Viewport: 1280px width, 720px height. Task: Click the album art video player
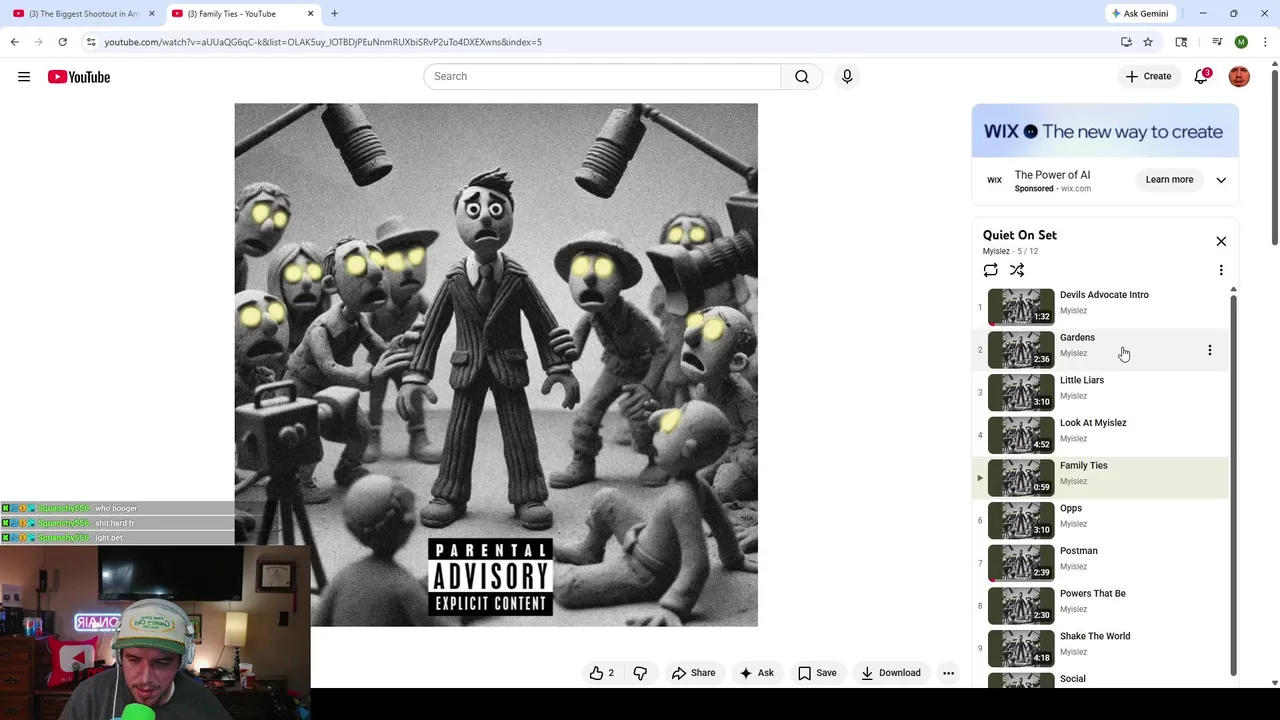point(496,365)
